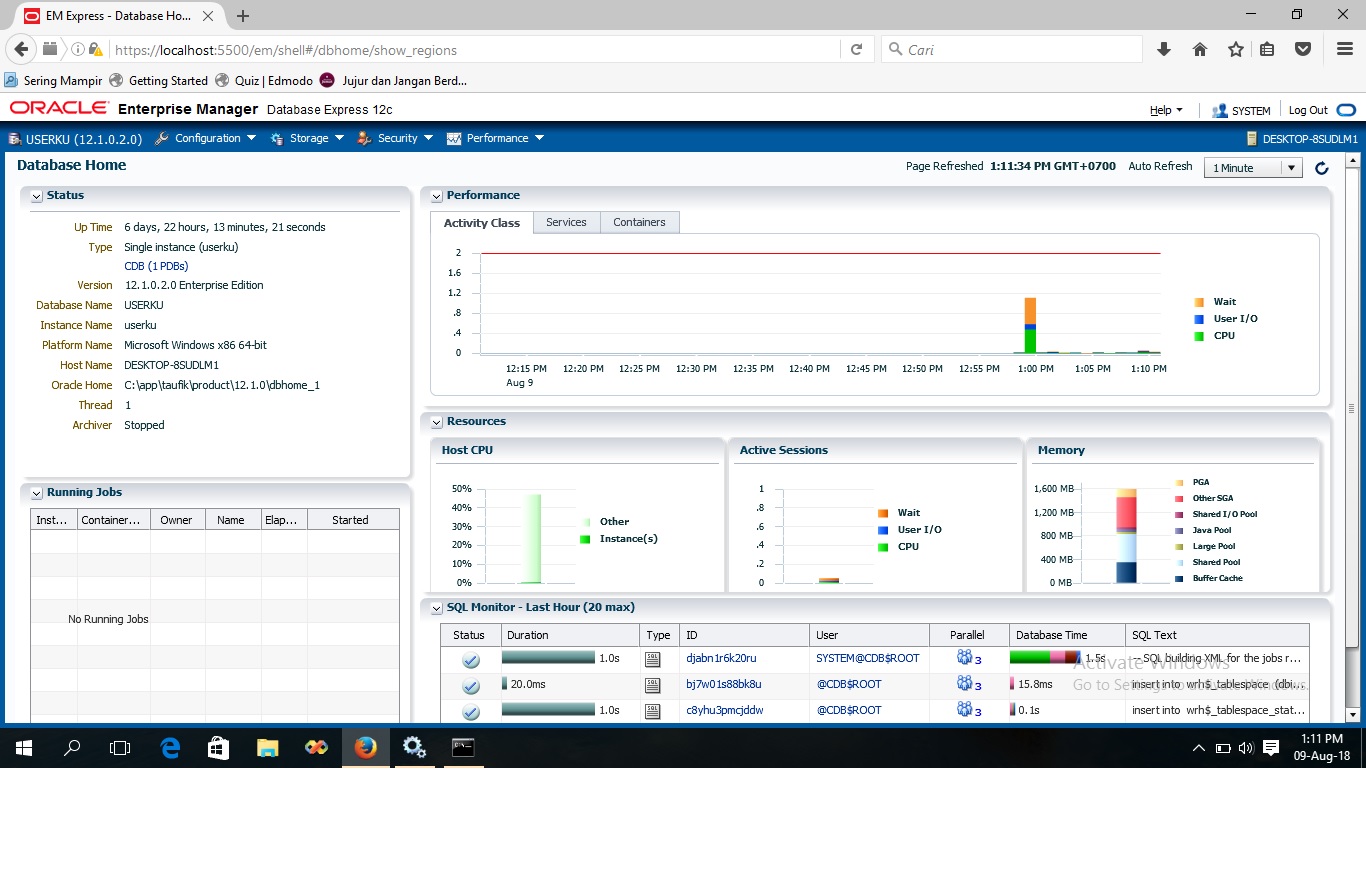The height and width of the screenshot is (896, 1366).
Task: Open Firefox settings icon in the taskbar
Action: [x=414, y=747]
